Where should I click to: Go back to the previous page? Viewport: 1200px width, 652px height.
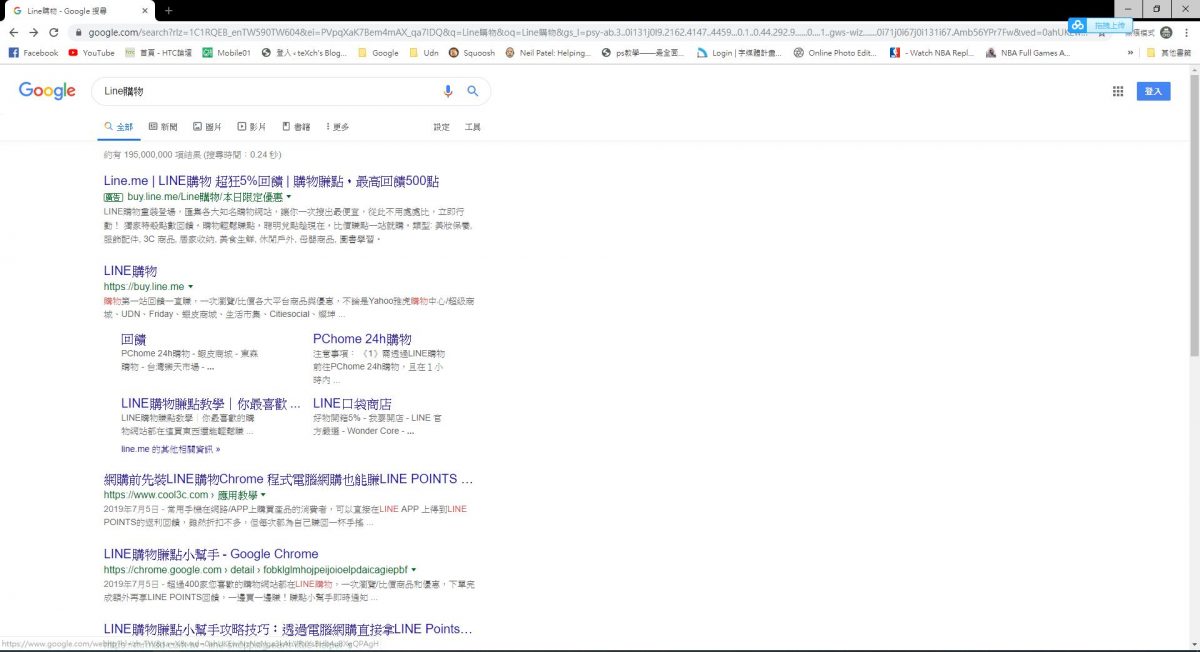point(13,32)
